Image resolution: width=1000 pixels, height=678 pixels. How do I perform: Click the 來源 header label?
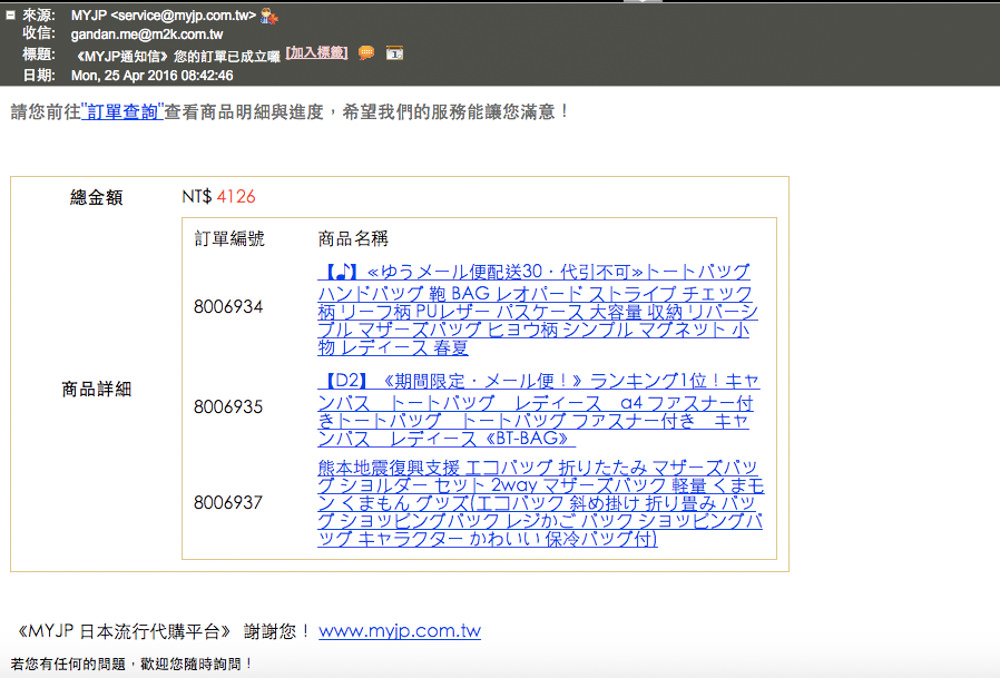pyautogui.click(x=39, y=15)
